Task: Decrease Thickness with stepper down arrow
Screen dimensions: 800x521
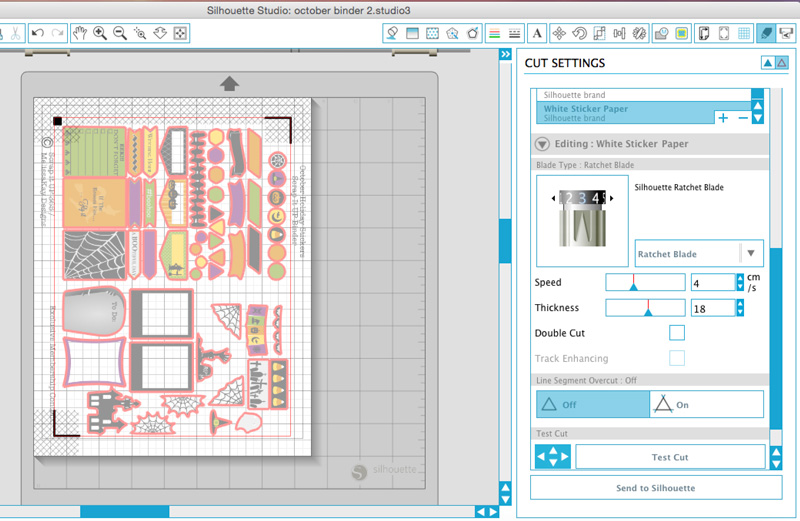Action: pyautogui.click(x=740, y=311)
